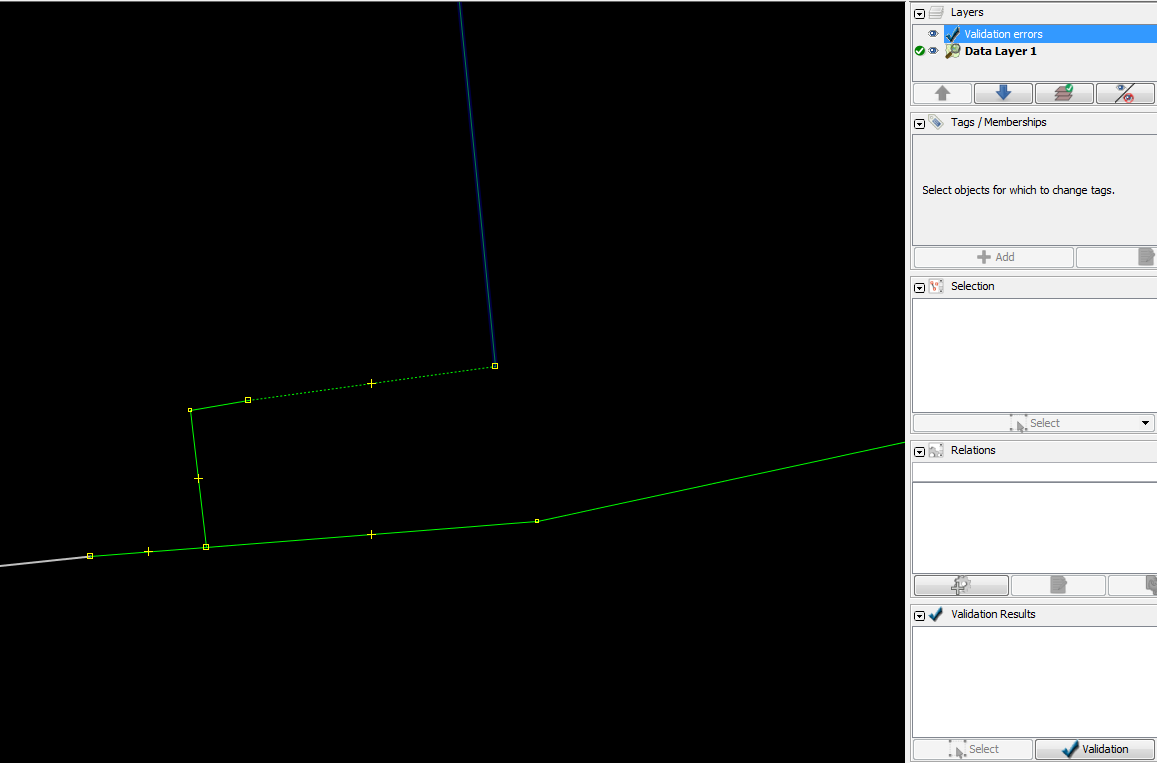Click the 'Tags / Memberships' panel title
Image resolution: width=1157 pixels, height=763 pixels.
pos(998,122)
